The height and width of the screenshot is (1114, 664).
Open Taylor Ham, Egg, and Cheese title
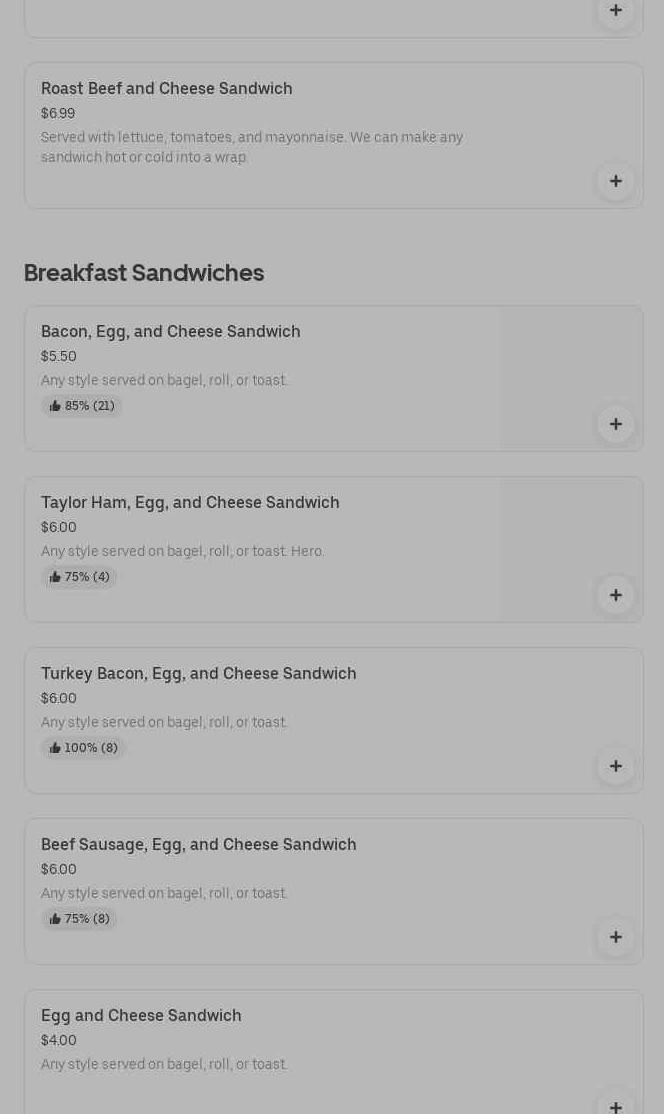(x=190, y=503)
